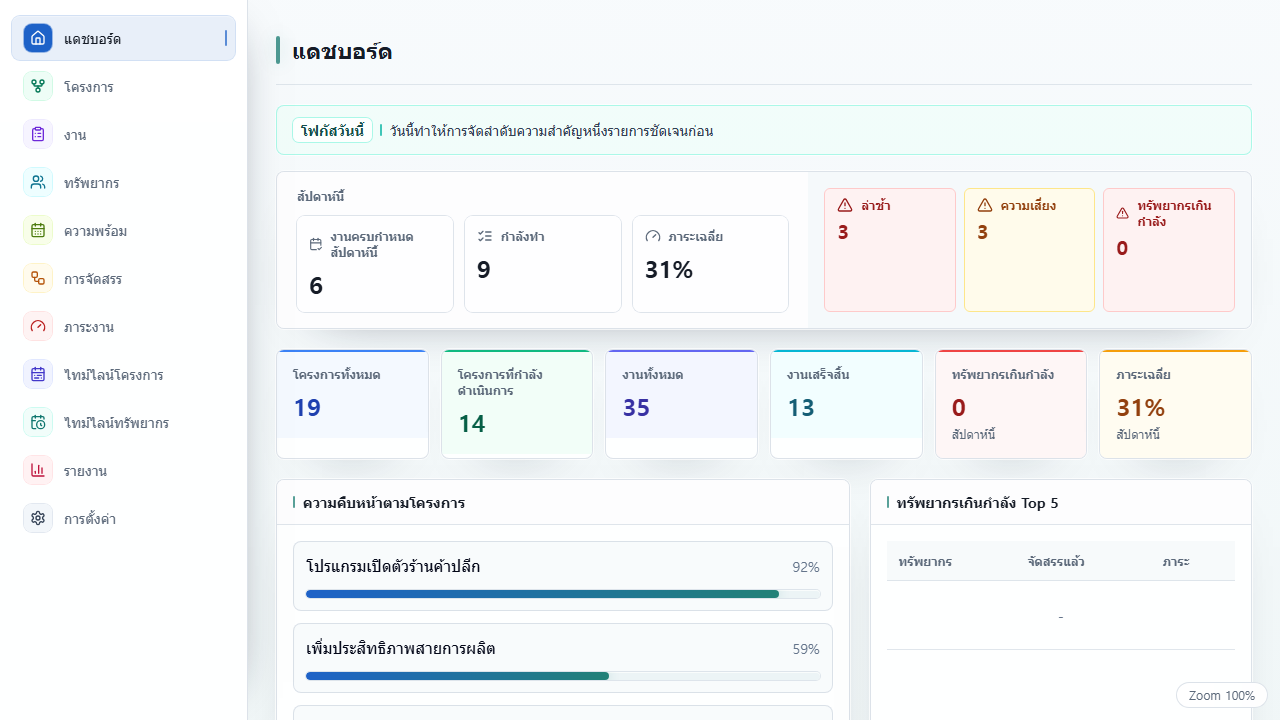Open ไทม์ไลน์ทรัพยากร from the sidebar

124,422
